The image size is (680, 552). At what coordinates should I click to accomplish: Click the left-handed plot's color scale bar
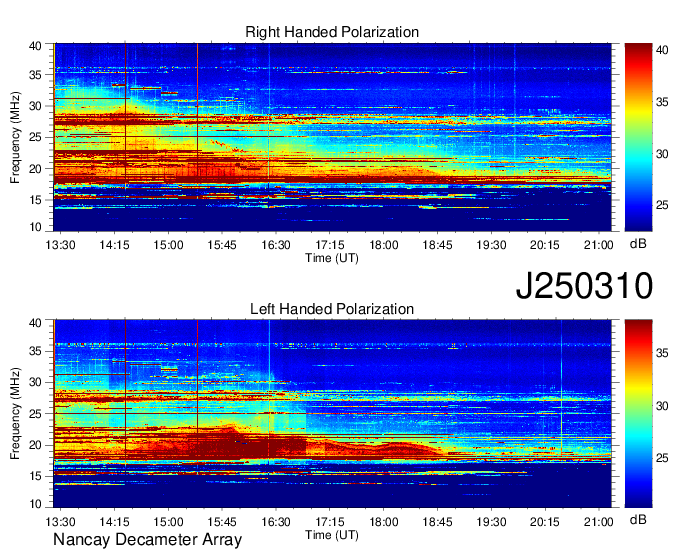[x=638, y=414]
